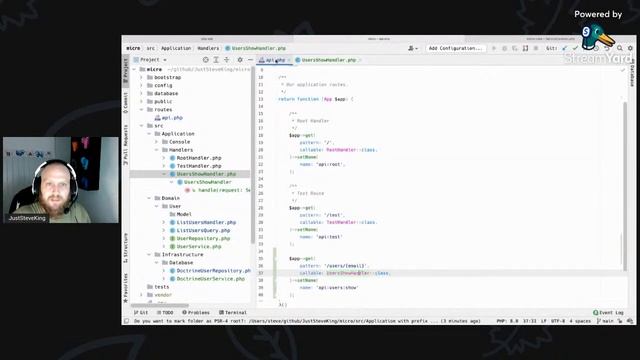Open the Commit tool window side tab
This screenshot has height=360, width=640.
click(126, 103)
